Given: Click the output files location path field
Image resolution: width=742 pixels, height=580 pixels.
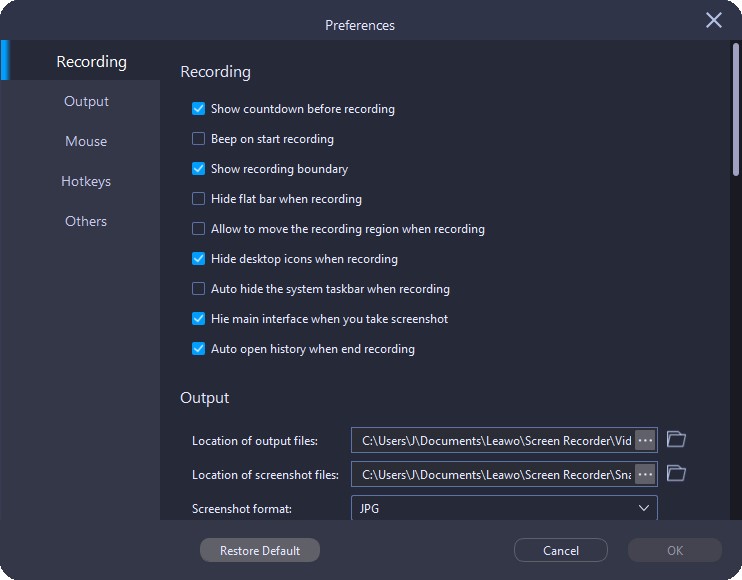Looking at the screenshot, I should [493, 440].
